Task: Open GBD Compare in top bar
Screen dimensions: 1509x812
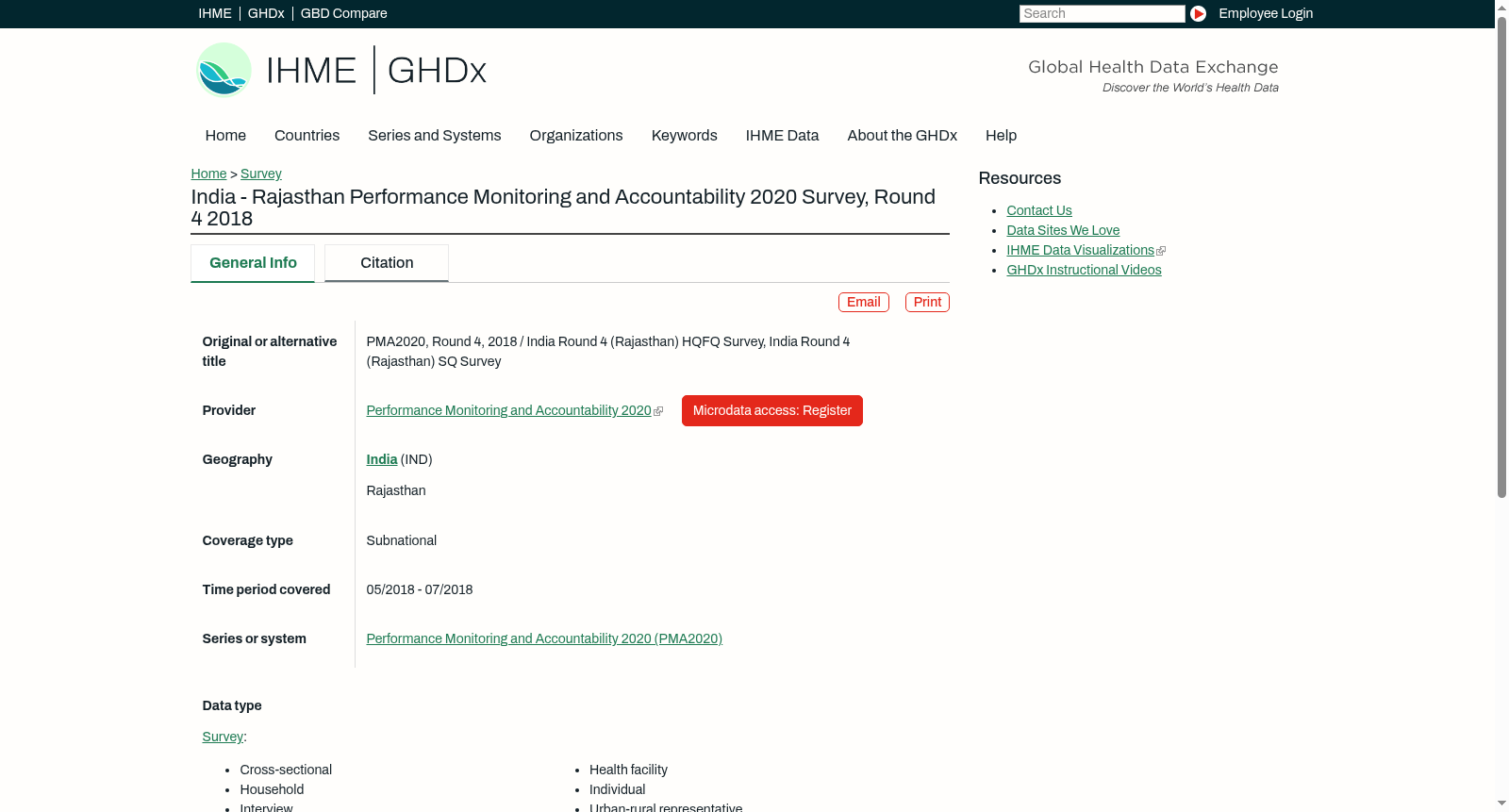Action: click(343, 13)
